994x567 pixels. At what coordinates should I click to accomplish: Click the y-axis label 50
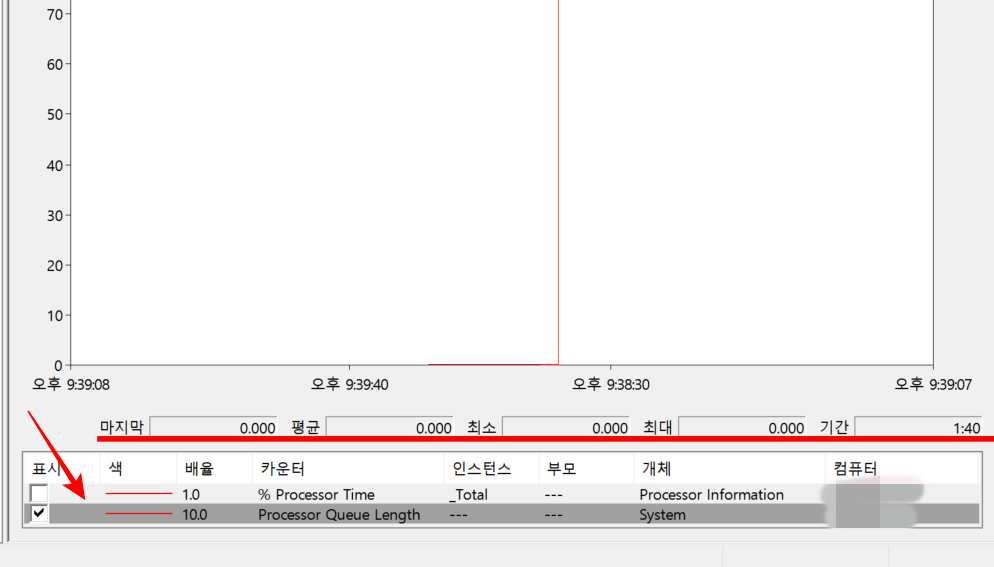(55, 115)
